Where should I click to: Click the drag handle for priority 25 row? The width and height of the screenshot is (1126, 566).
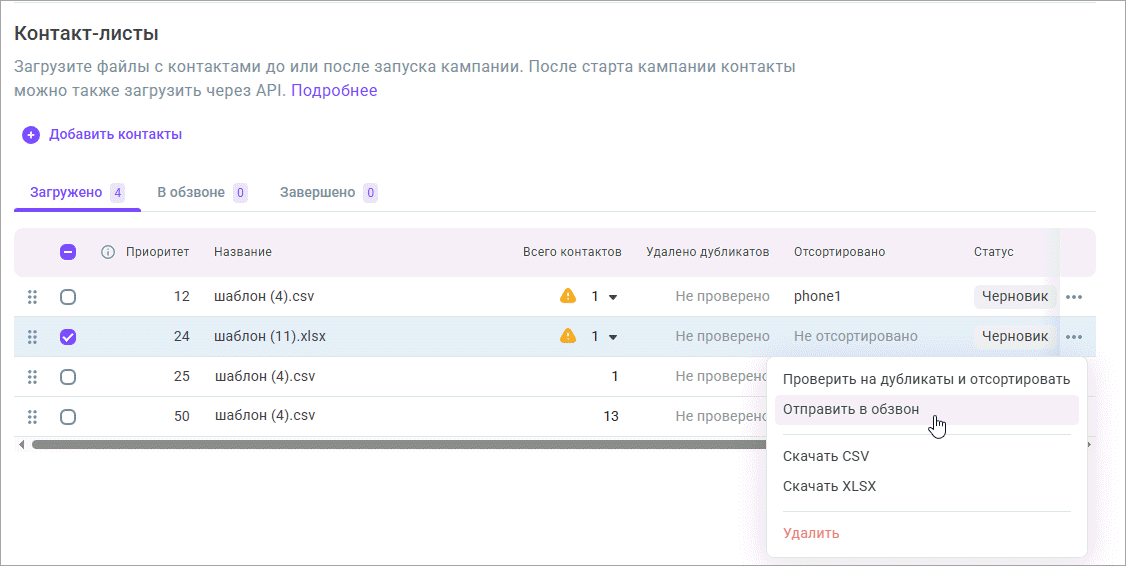pos(32,377)
